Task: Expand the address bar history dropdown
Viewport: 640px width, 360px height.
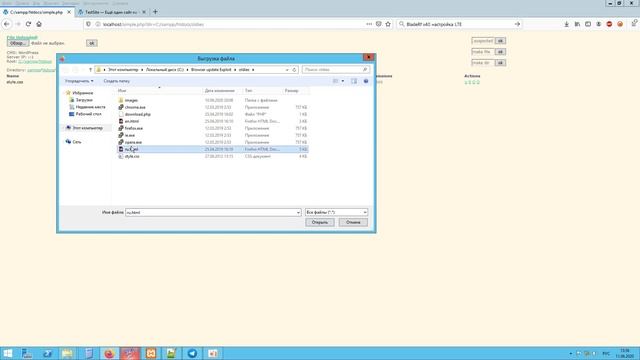Action: (x=287, y=69)
